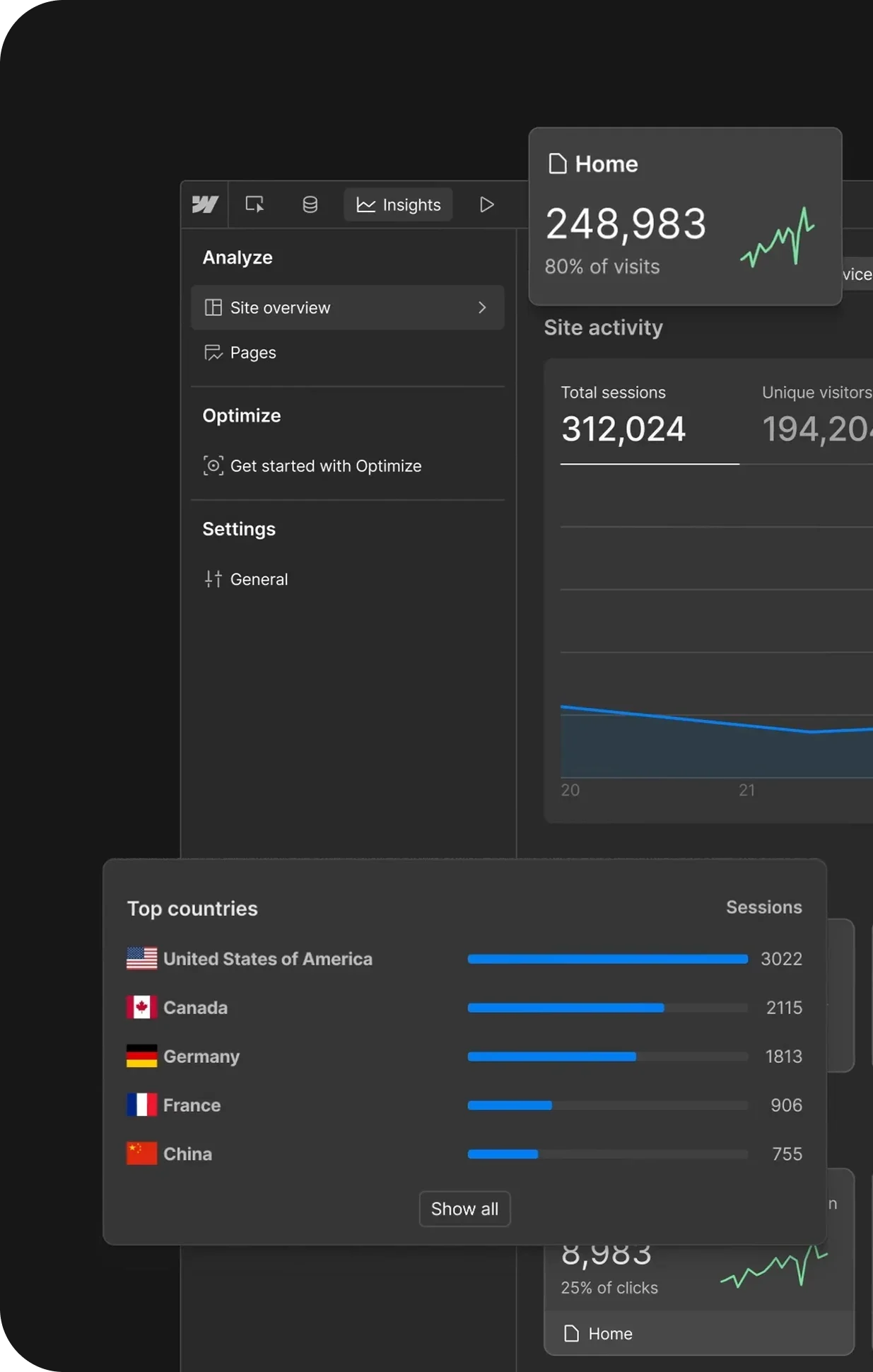Click the France row in Top countries
The height and width of the screenshot is (1372, 873).
192,1105
